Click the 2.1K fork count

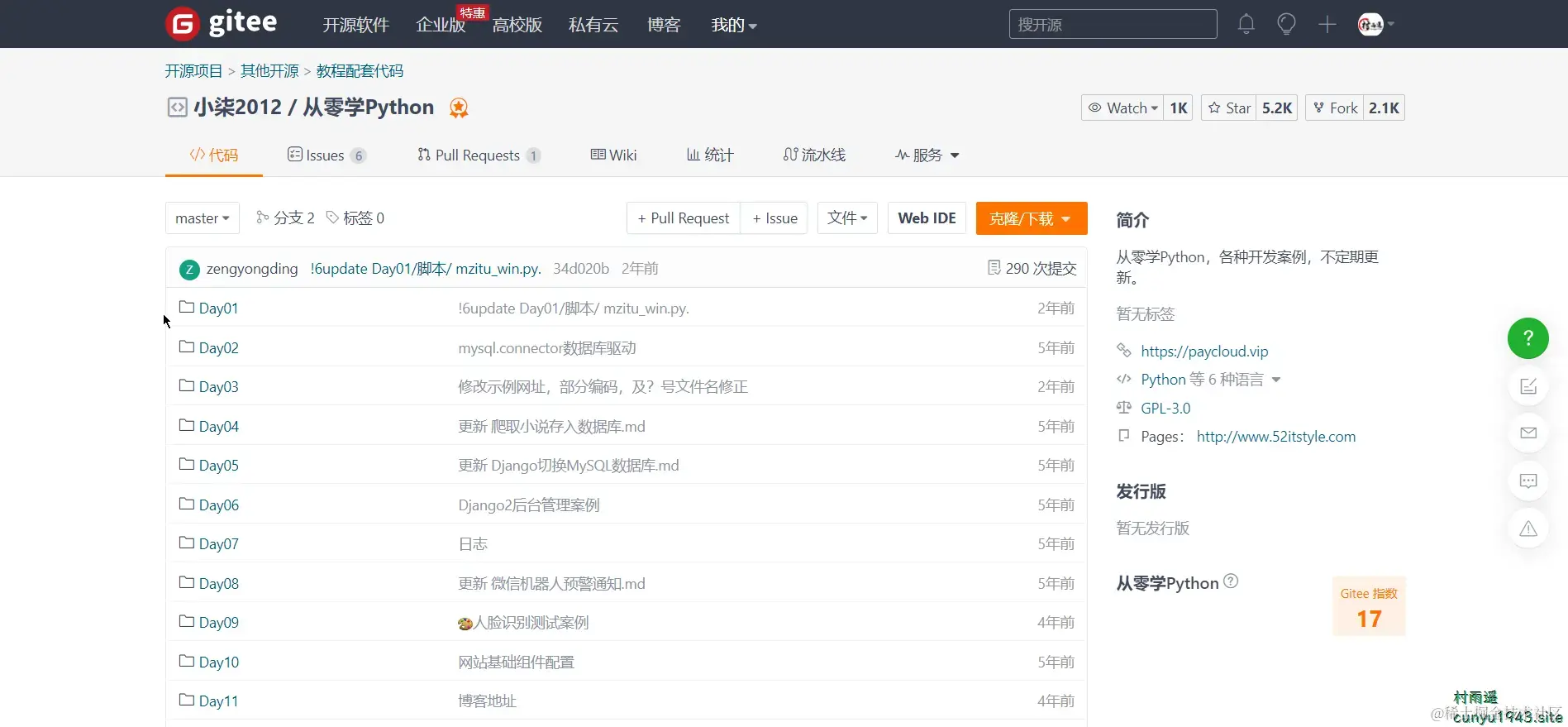(1384, 108)
